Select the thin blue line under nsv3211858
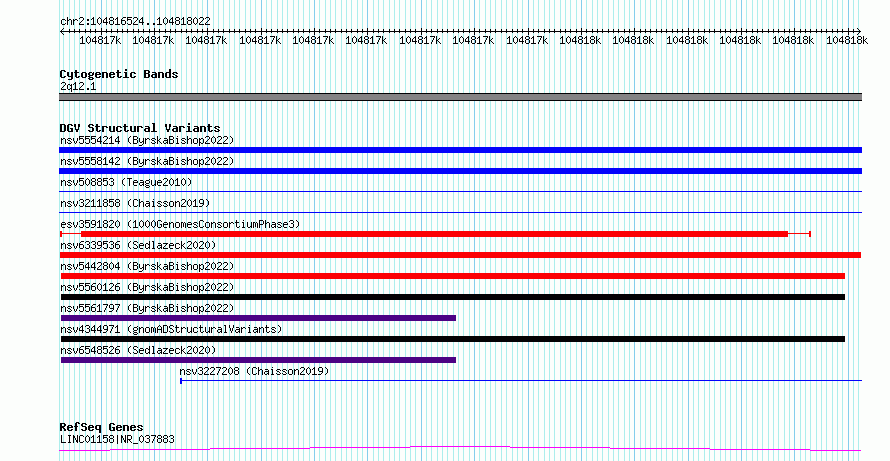 pos(460,213)
